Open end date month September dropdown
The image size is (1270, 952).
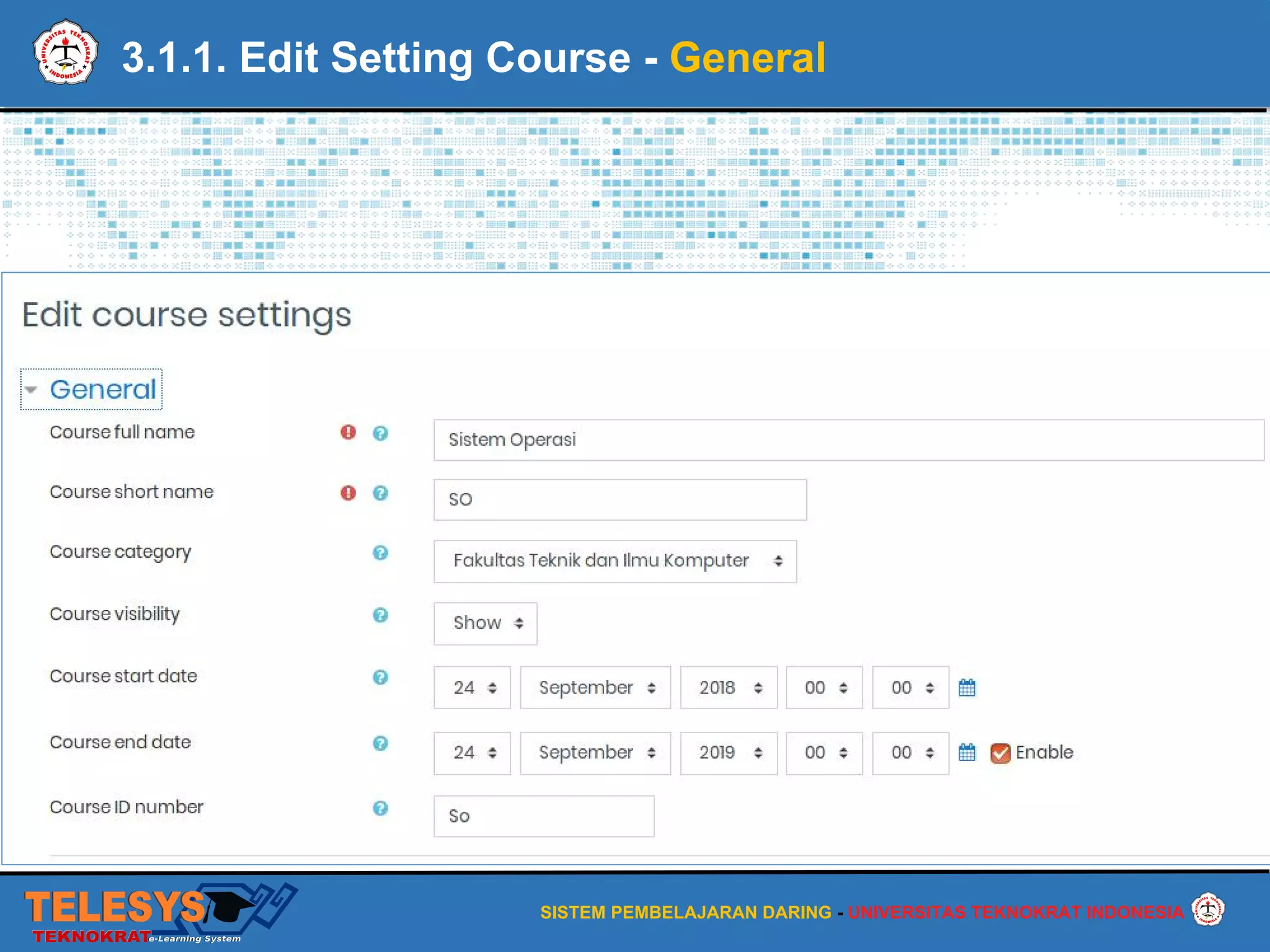click(595, 753)
